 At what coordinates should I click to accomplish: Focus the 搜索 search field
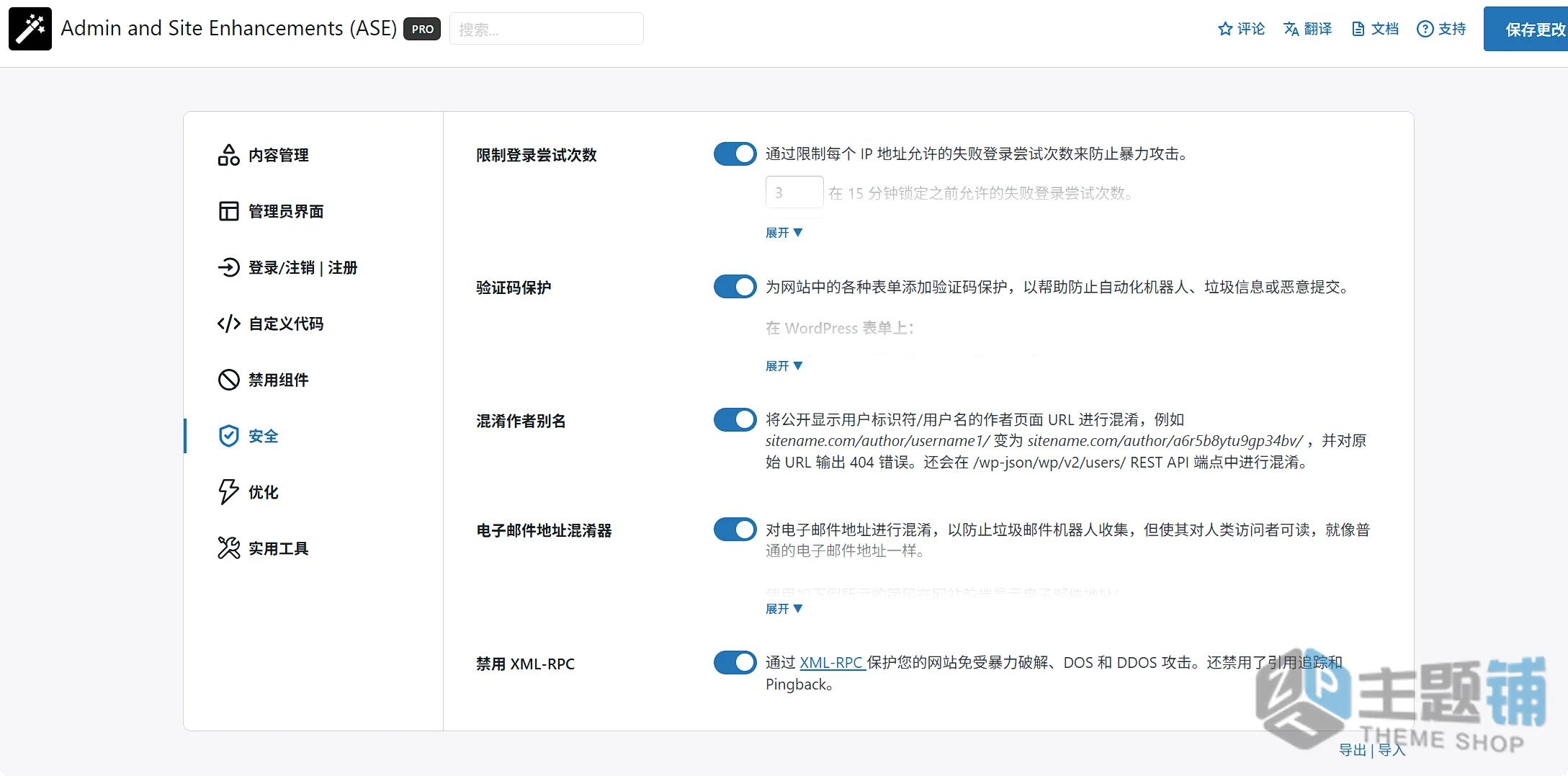click(x=546, y=29)
